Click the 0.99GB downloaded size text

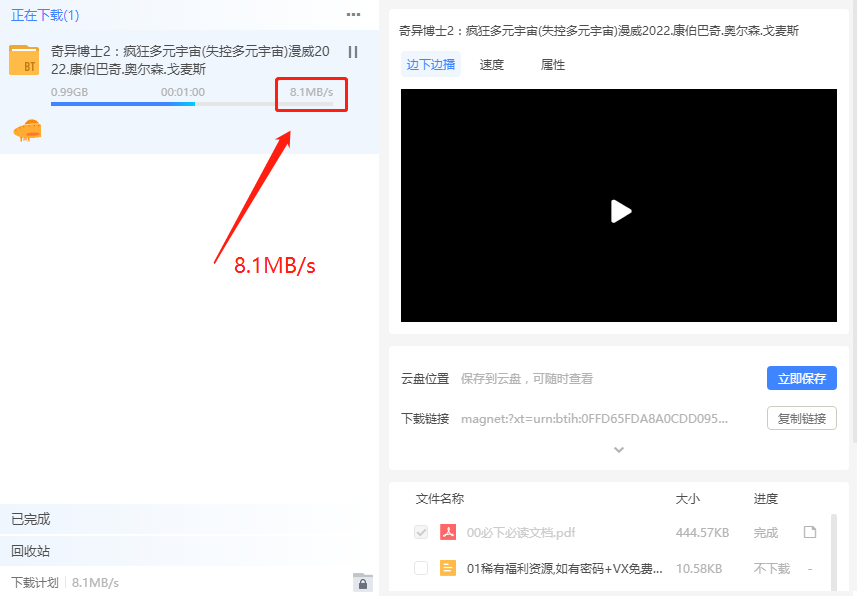pyautogui.click(x=69, y=92)
